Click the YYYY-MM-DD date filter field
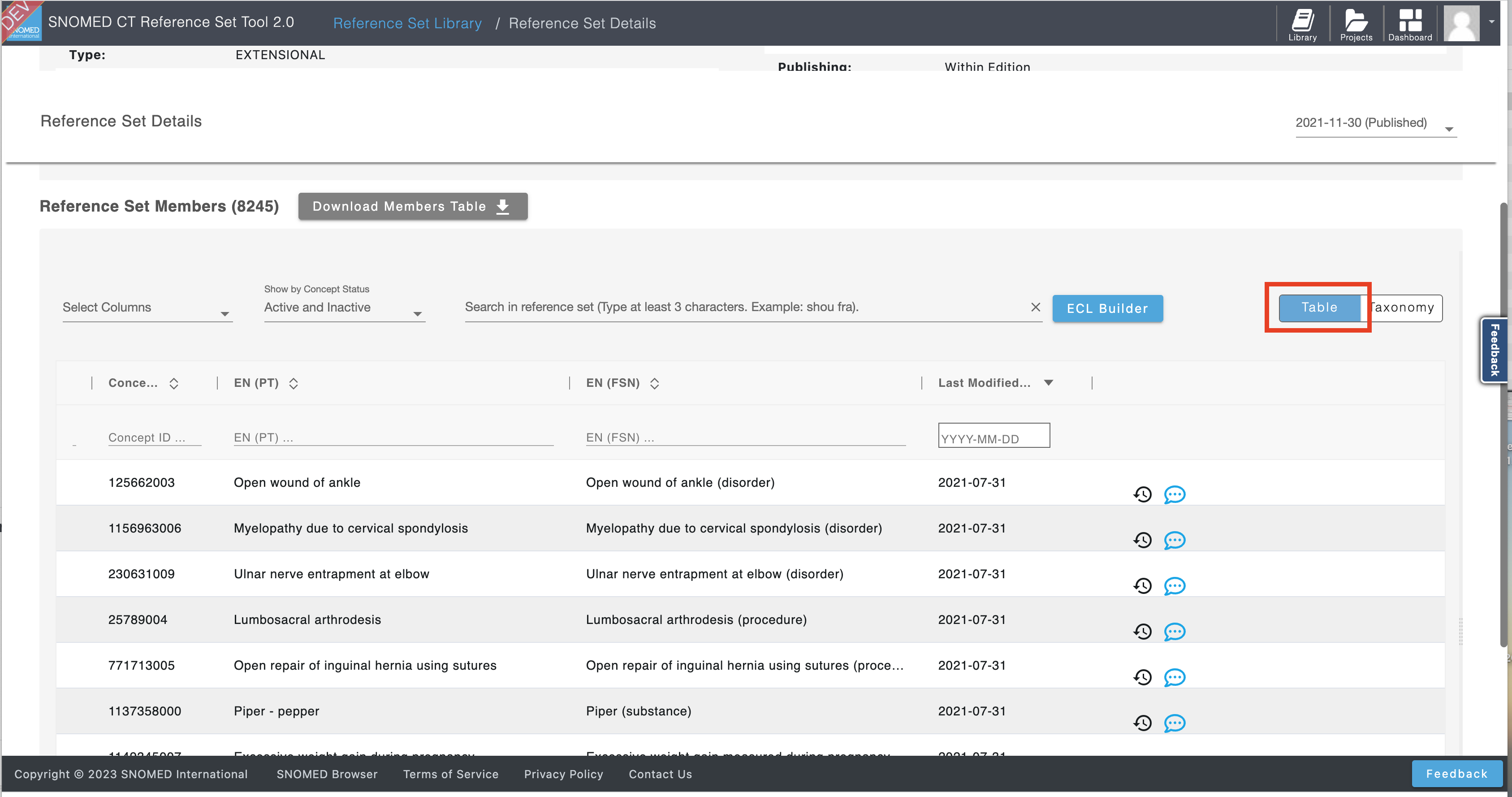This screenshot has height=797, width=1512. 994,436
